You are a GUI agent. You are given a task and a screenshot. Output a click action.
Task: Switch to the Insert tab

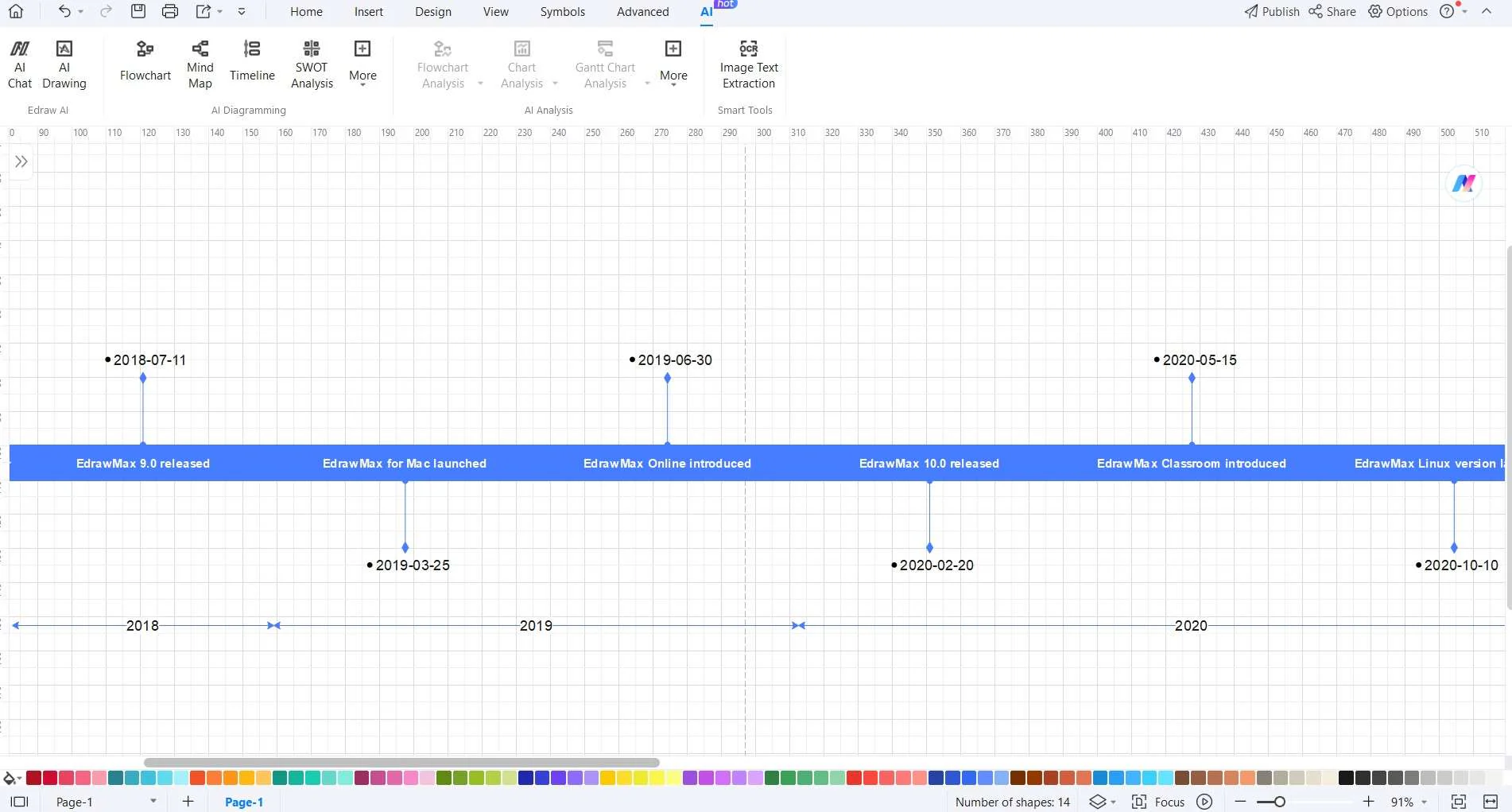369,12
